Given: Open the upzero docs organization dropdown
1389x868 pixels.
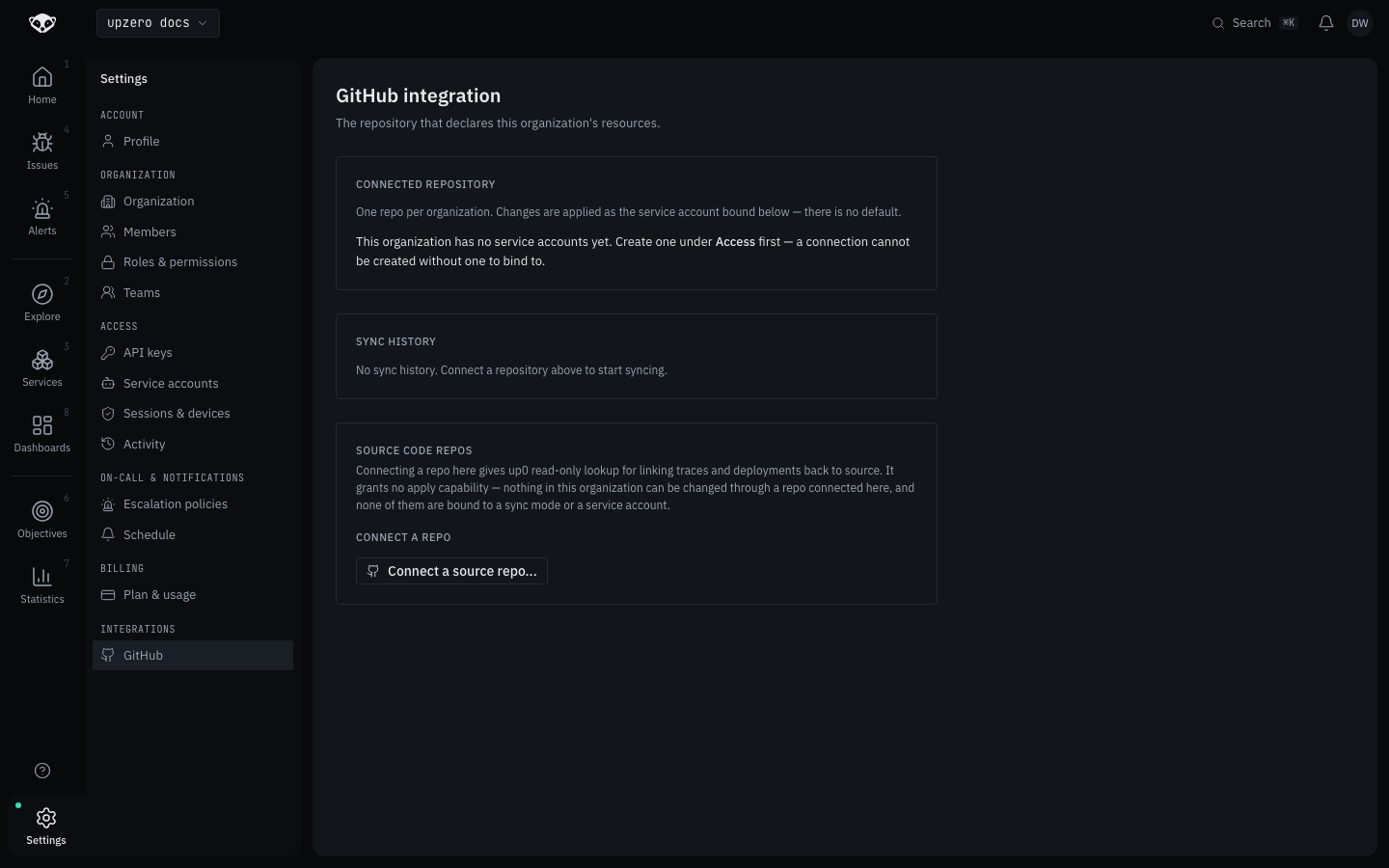Looking at the screenshot, I should pos(158,23).
